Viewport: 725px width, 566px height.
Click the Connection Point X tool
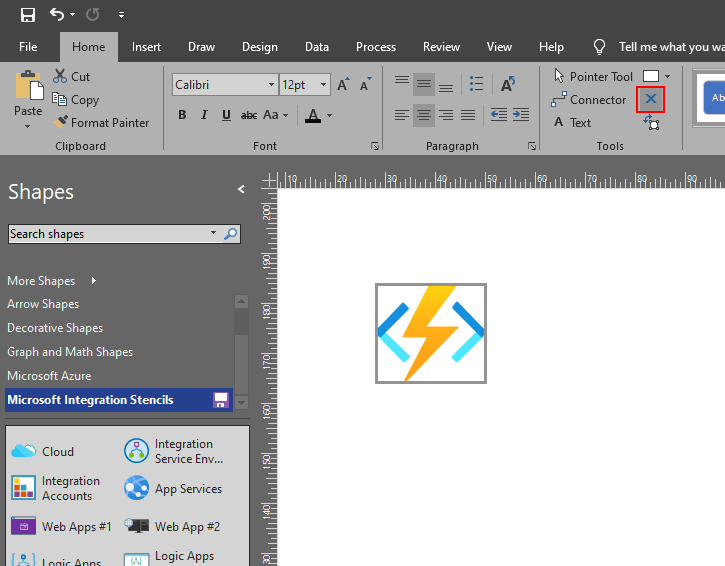(x=651, y=99)
